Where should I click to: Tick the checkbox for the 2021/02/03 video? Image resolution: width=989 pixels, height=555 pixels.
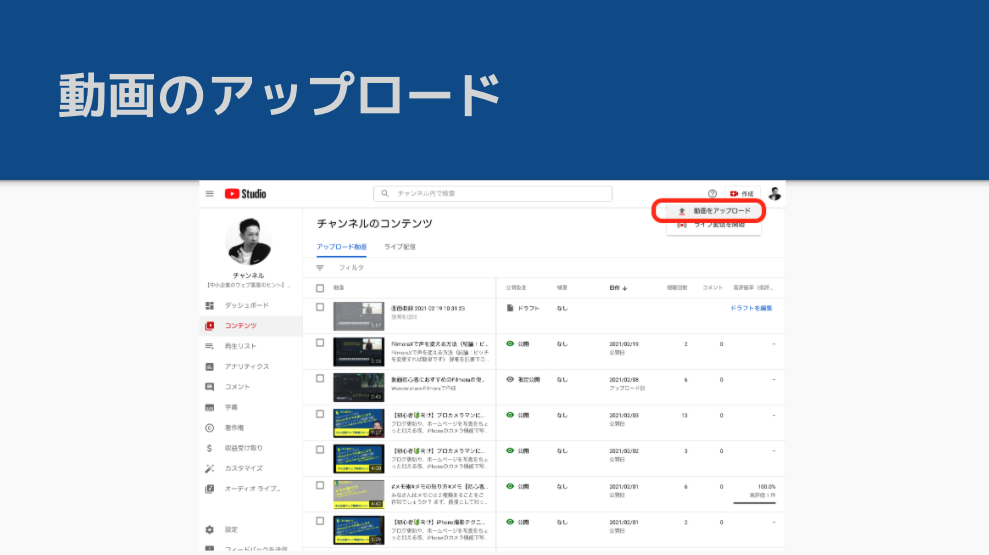tap(320, 414)
